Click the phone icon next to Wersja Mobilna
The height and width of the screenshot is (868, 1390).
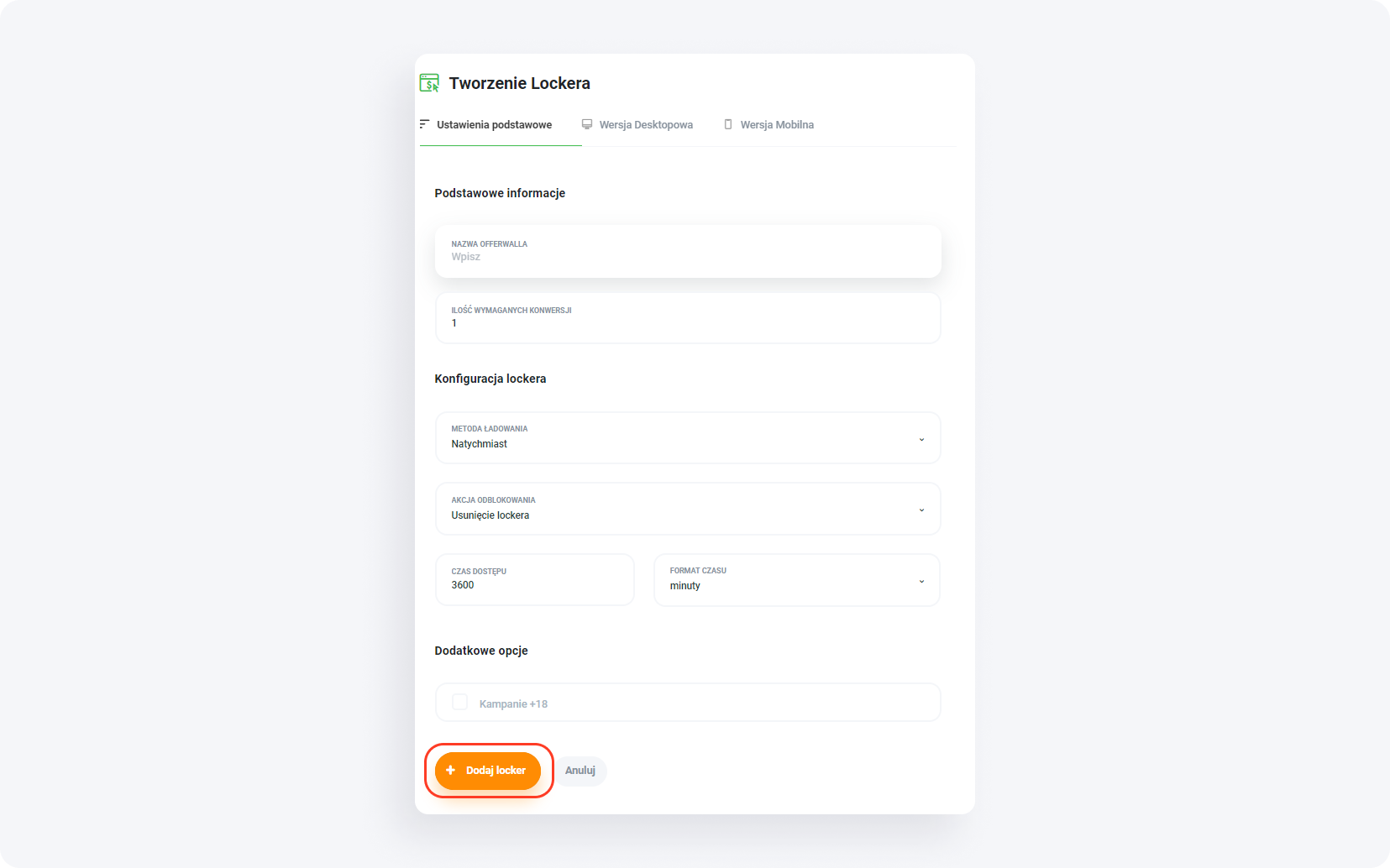[727, 123]
